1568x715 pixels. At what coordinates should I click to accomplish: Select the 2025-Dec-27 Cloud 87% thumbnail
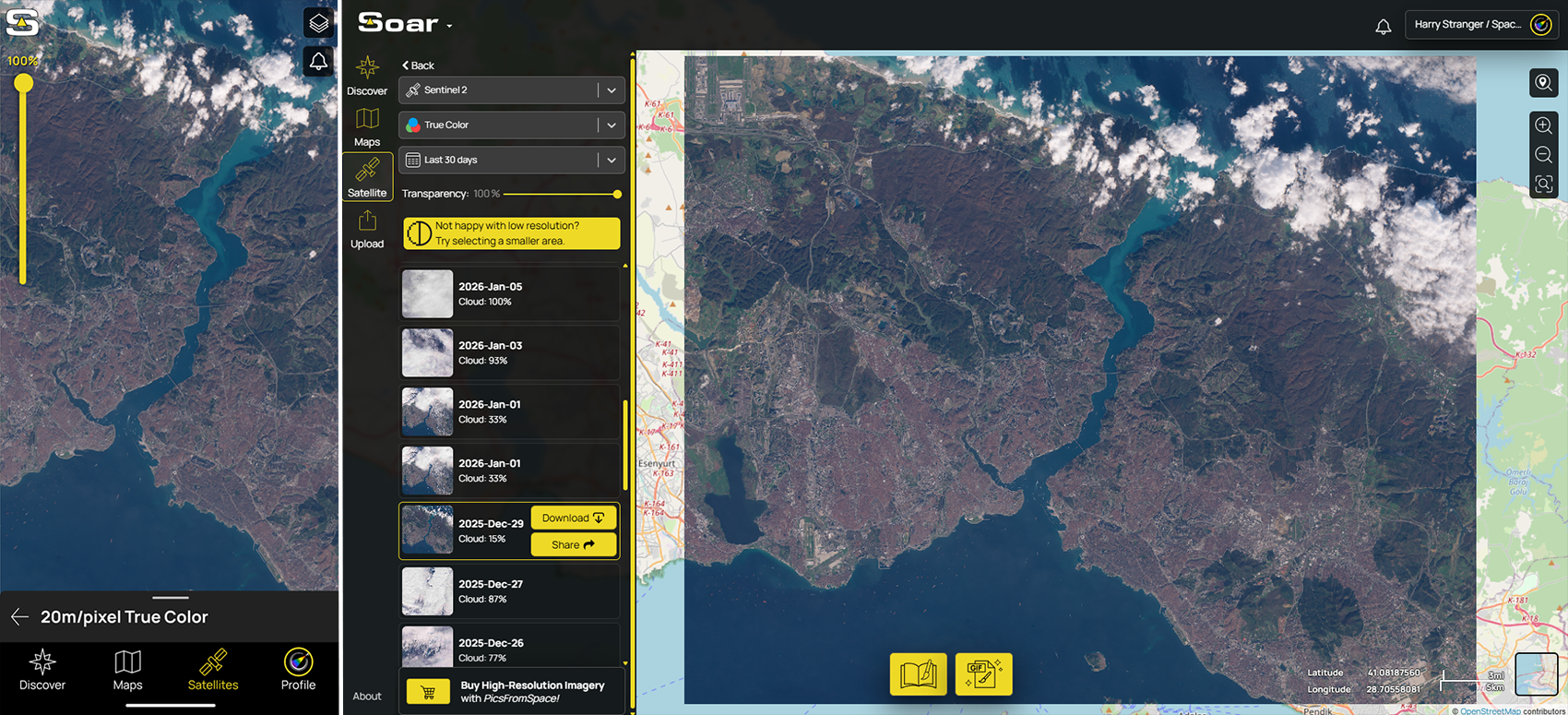click(x=427, y=590)
